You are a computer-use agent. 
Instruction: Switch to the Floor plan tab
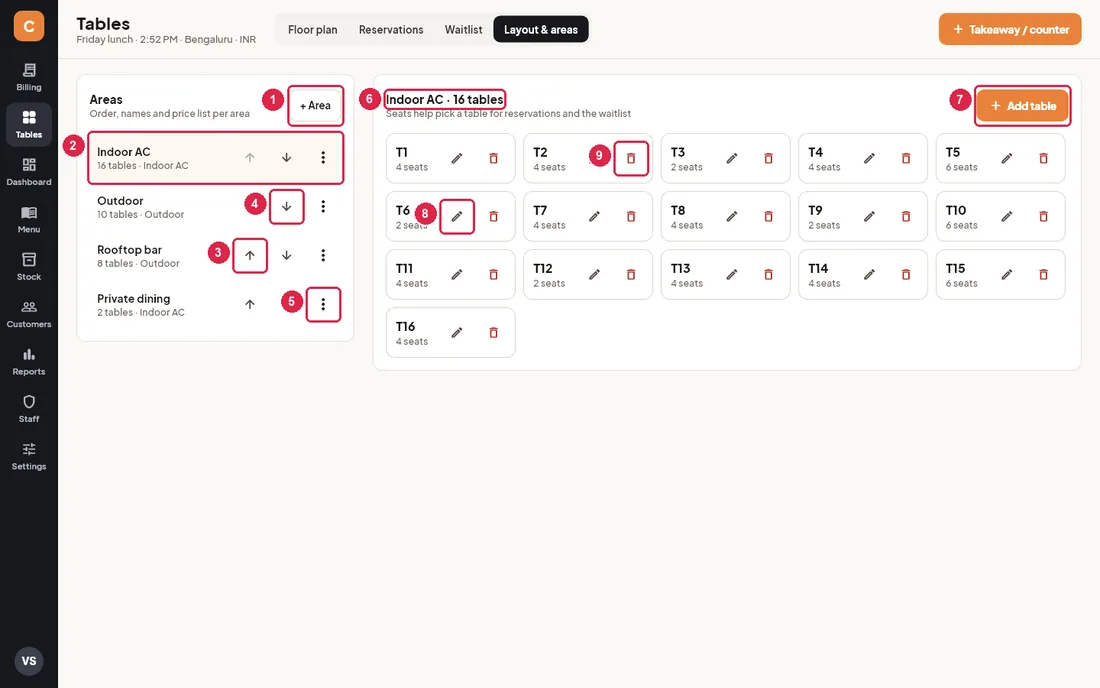(x=312, y=29)
